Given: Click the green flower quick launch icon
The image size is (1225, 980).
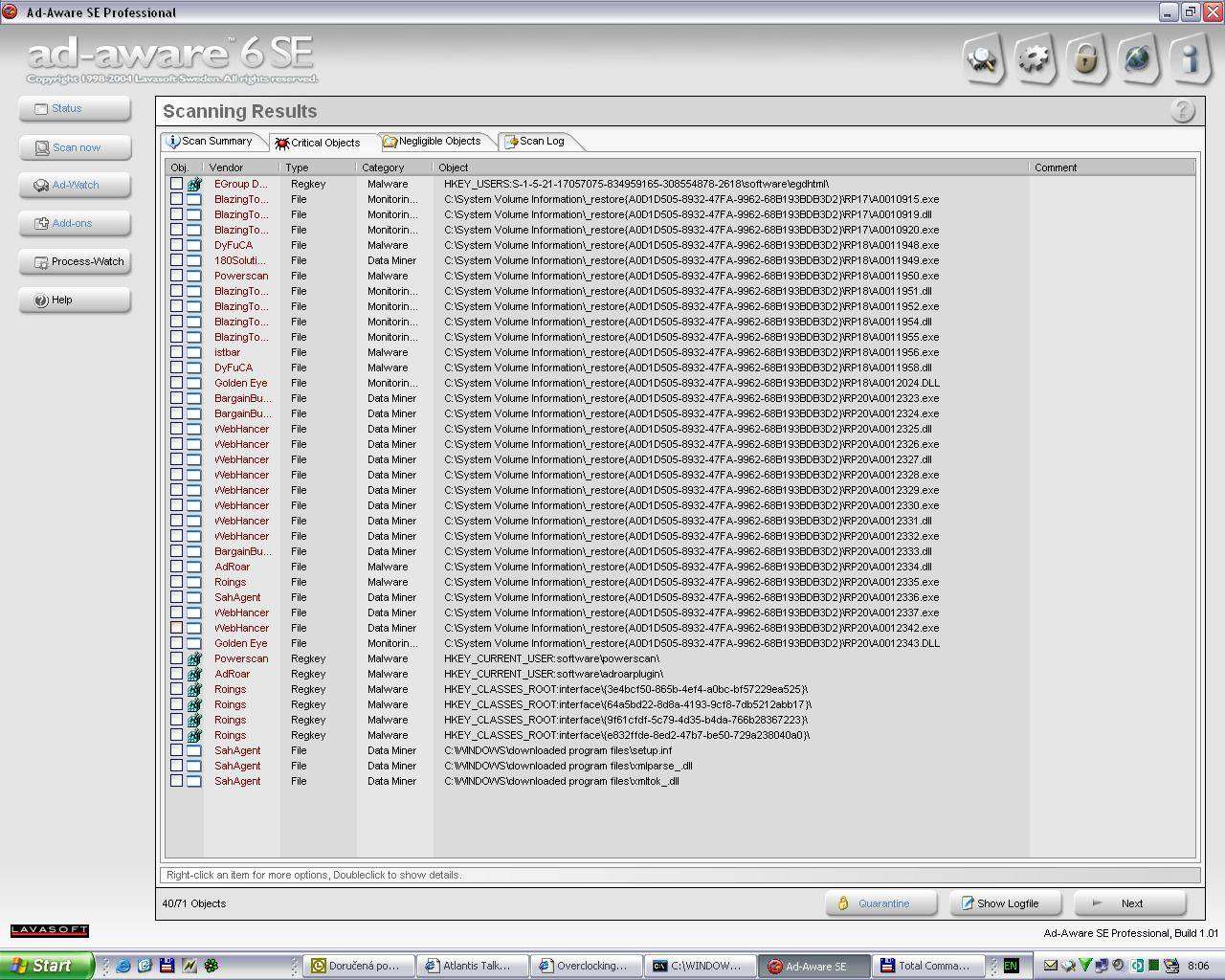Looking at the screenshot, I should (211, 966).
